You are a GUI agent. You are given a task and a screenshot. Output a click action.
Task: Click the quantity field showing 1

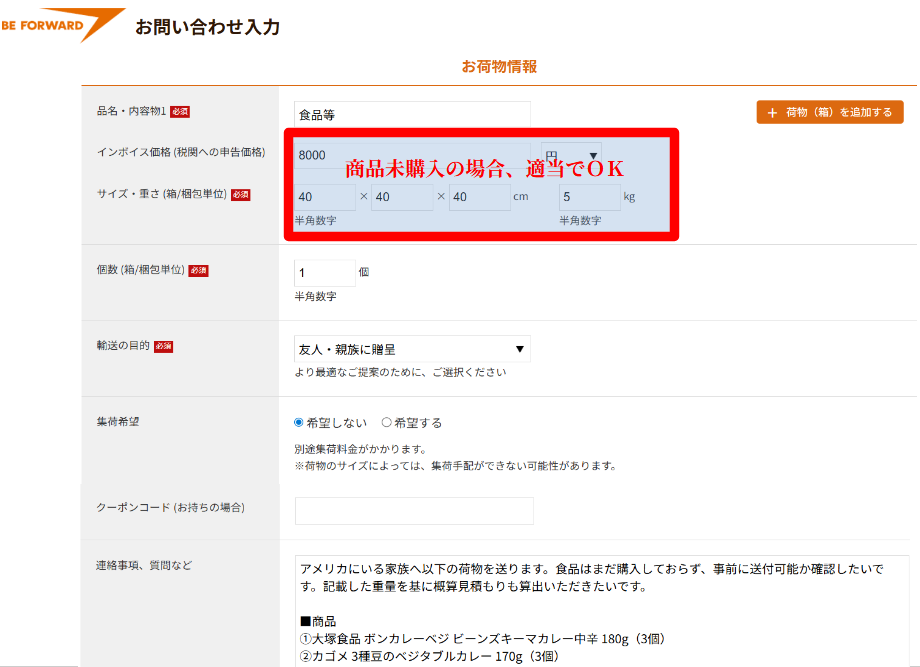324,270
